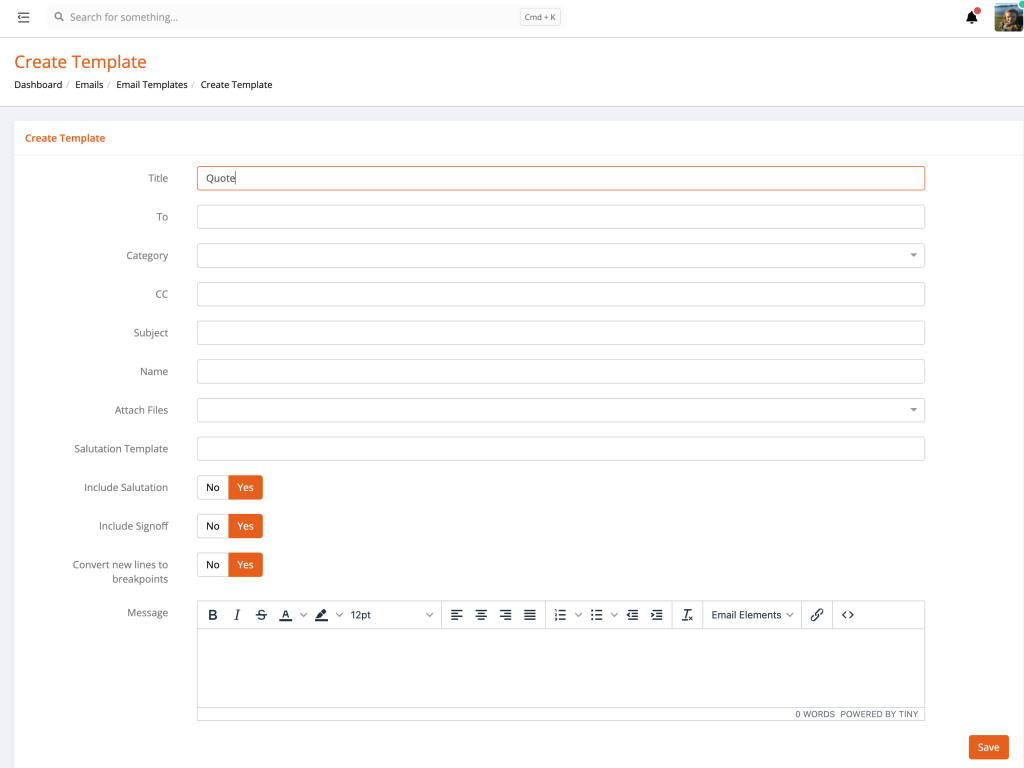Screen dimensions: 1024x768
Task: Go to Email Templates breadcrumb
Action: 152,85
